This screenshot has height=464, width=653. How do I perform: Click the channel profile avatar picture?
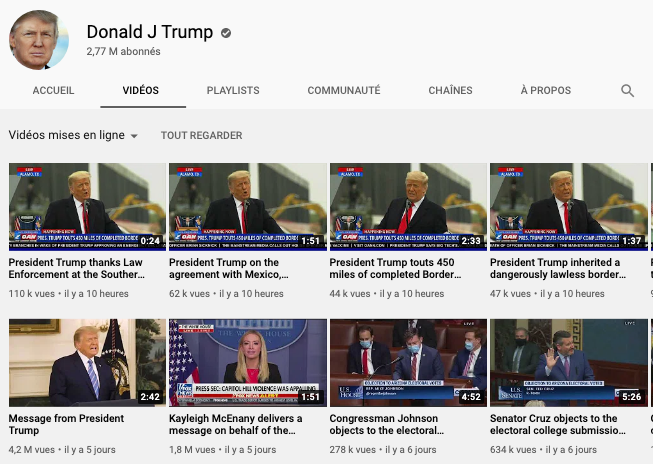(39, 40)
